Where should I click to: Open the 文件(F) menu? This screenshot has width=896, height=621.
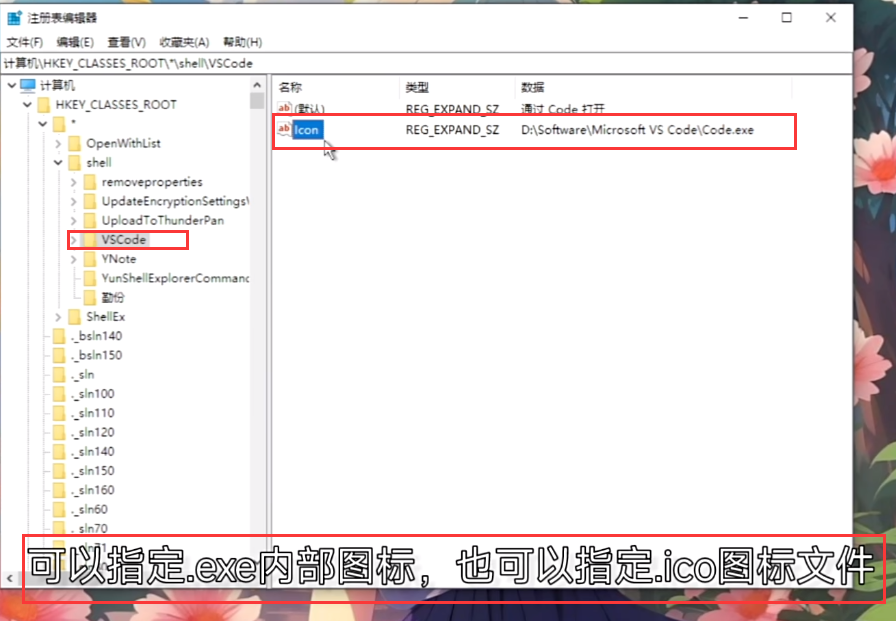(x=25, y=42)
